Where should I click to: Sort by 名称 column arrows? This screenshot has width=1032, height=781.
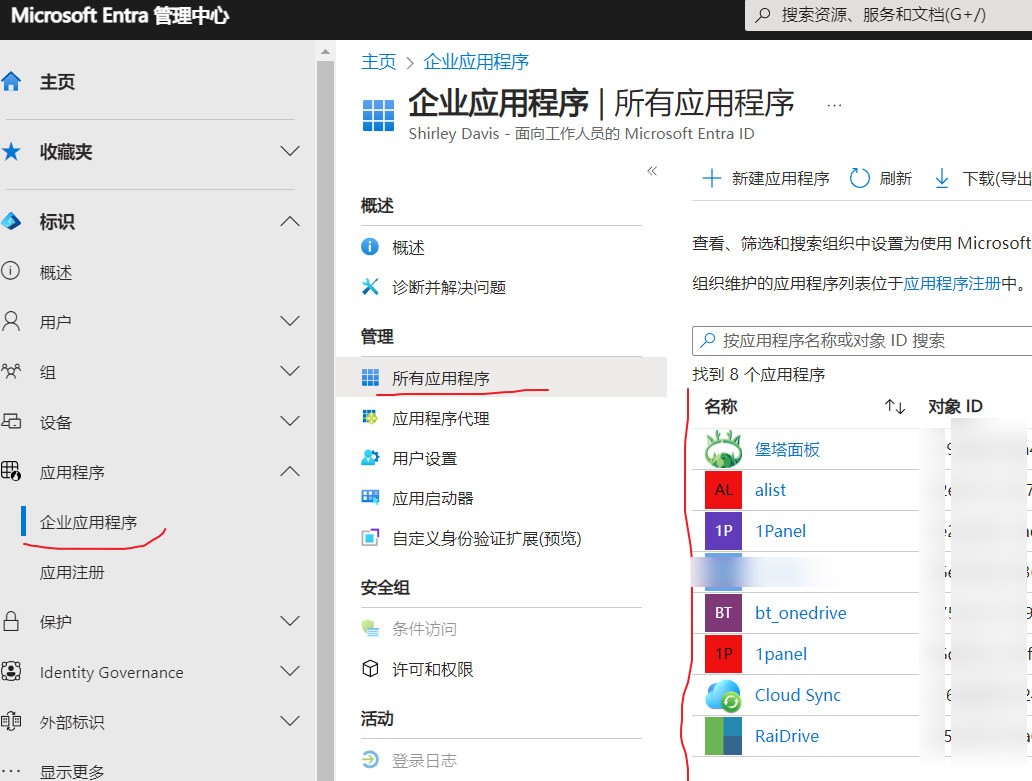pyautogui.click(x=894, y=407)
